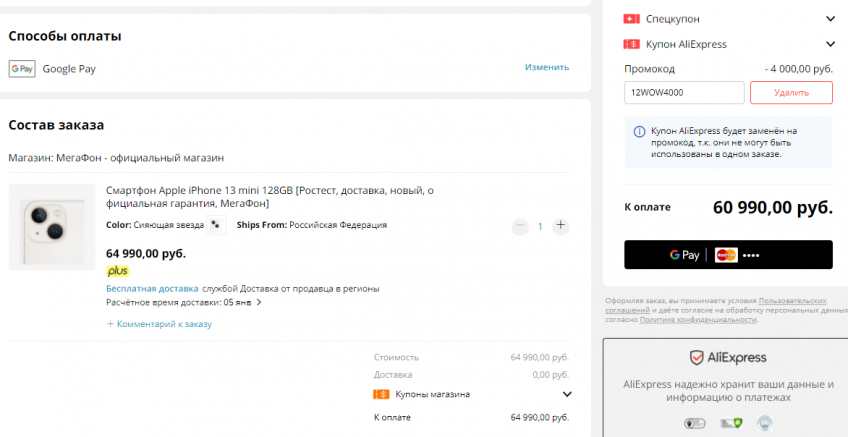Open estimated delivery time details arrow

click(259, 302)
